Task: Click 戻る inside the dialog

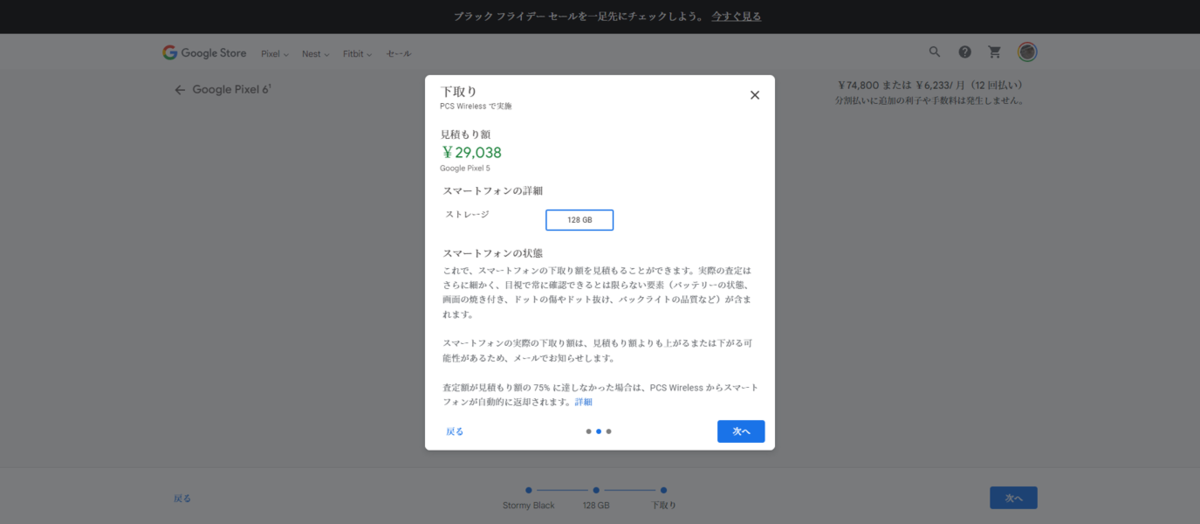Action: coord(455,432)
